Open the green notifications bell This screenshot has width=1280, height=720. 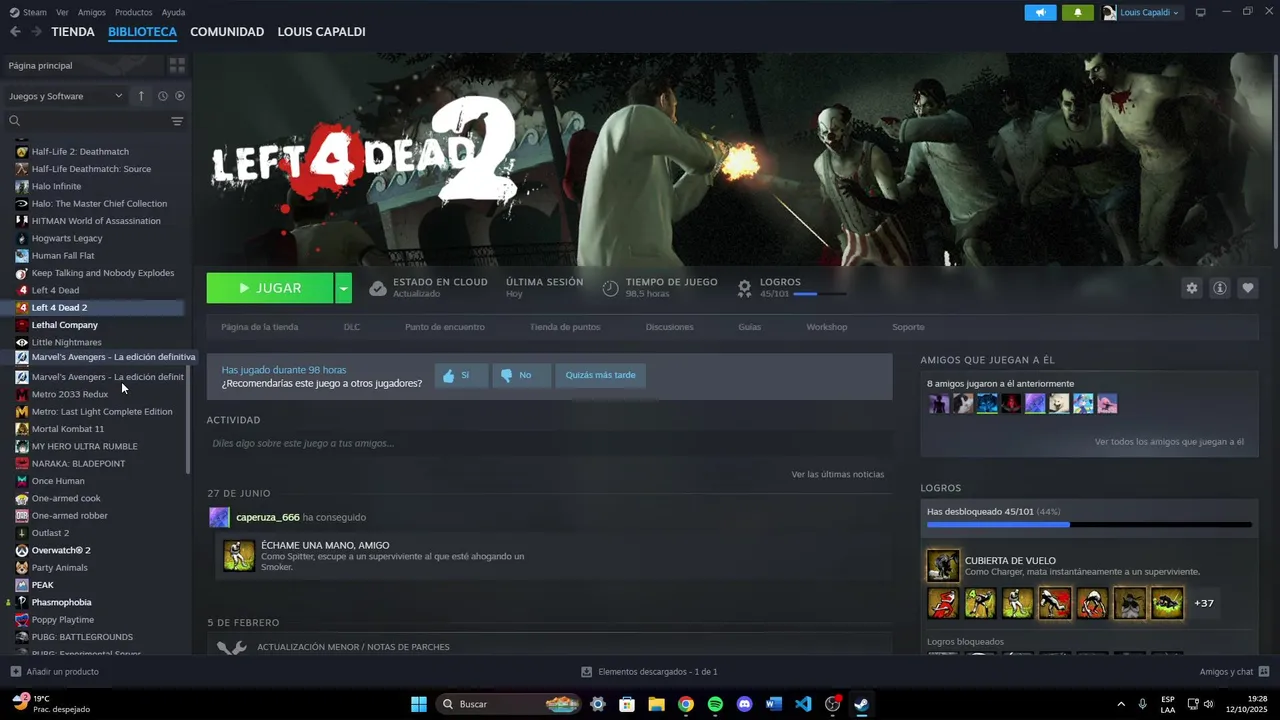coord(1078,12)
